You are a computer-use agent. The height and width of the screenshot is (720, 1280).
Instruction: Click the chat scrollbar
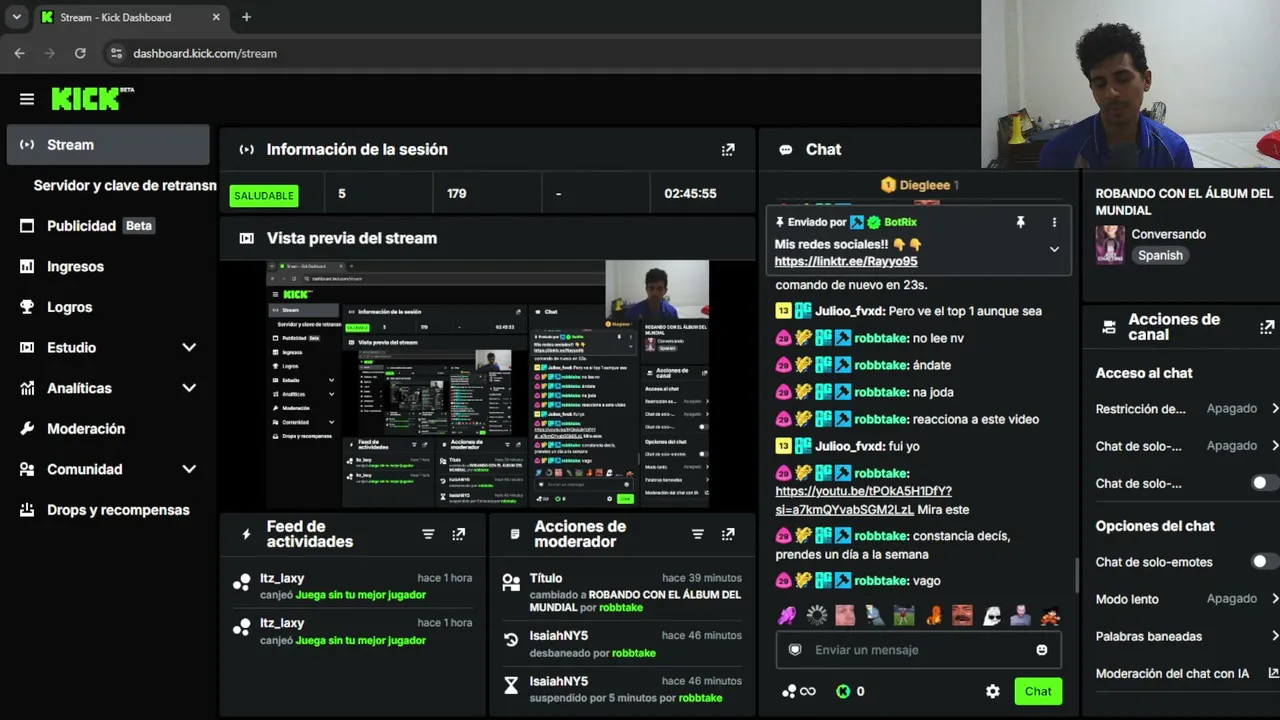point(1077,575)
